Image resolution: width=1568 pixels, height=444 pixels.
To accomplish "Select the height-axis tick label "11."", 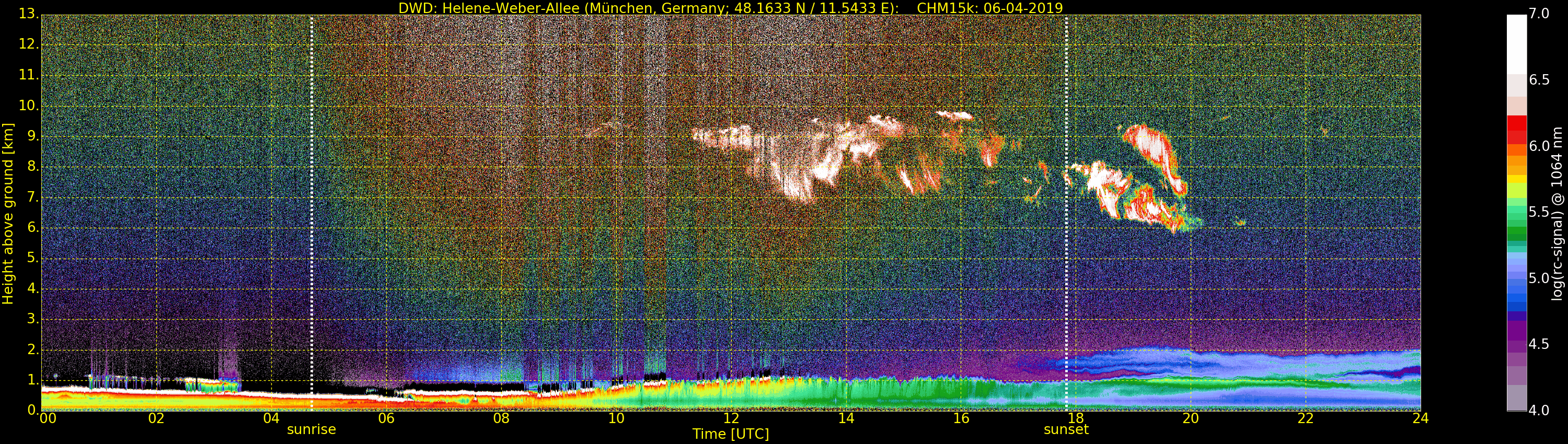I will [29, 75].
